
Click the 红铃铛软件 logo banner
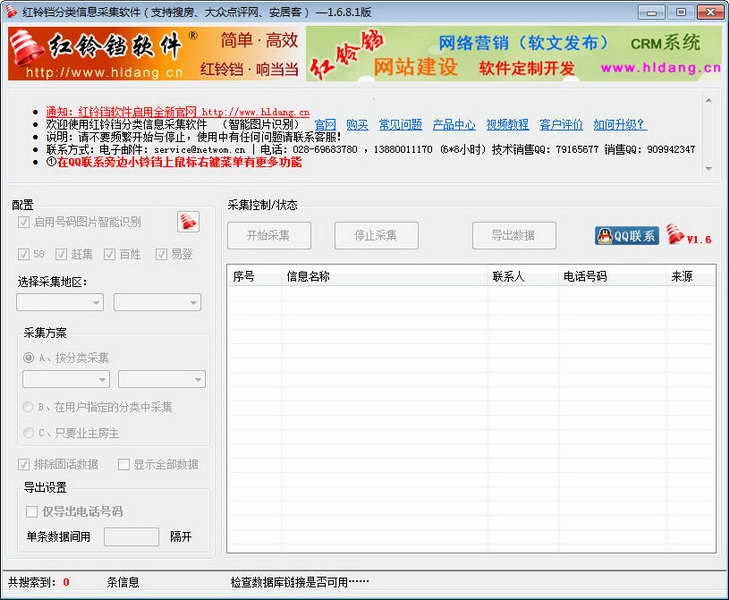(156, 53)
